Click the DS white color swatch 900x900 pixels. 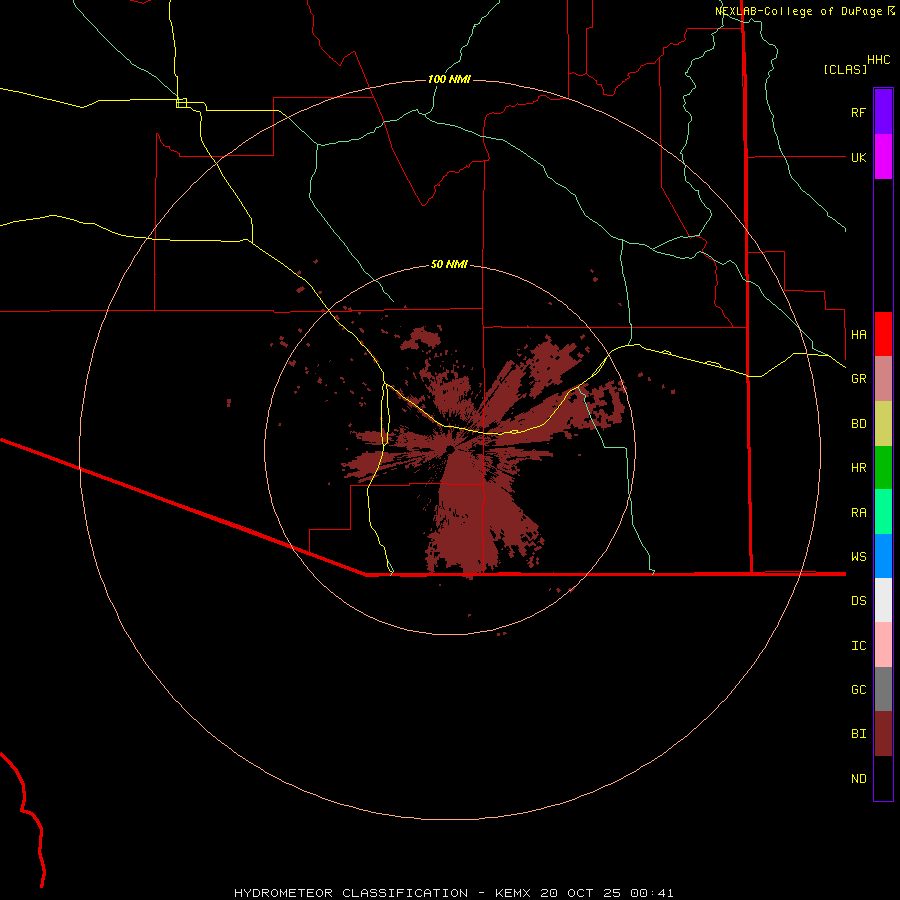(883, 600)
